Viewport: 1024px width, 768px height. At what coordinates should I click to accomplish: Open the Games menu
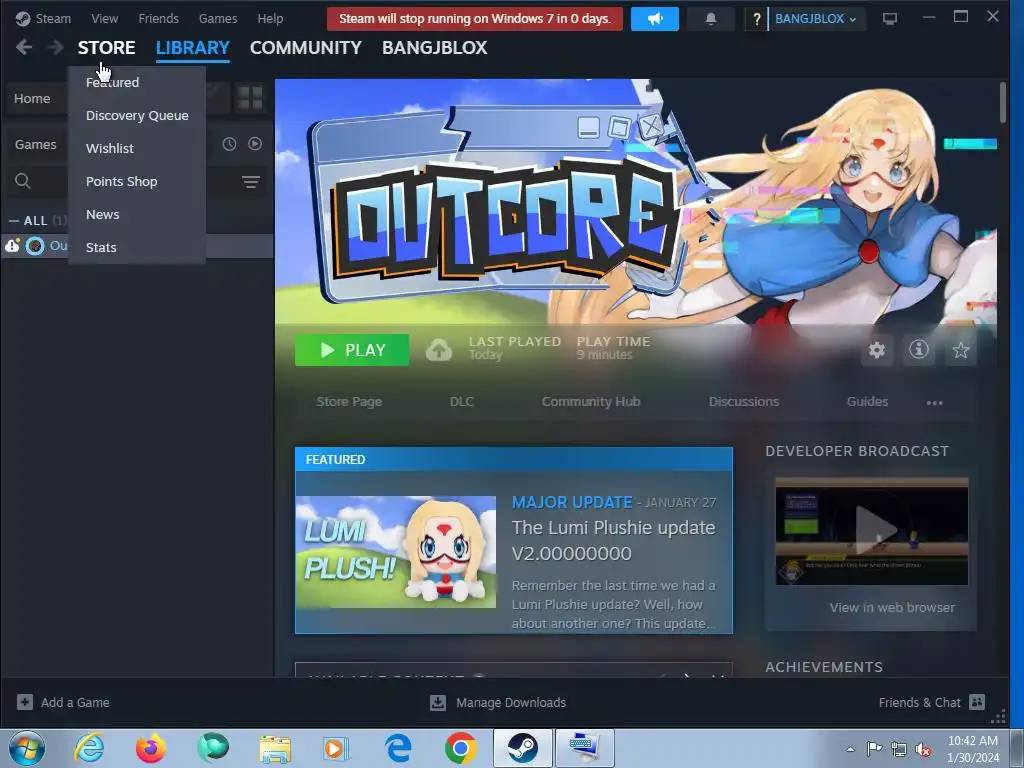click(x=218, y=18)
